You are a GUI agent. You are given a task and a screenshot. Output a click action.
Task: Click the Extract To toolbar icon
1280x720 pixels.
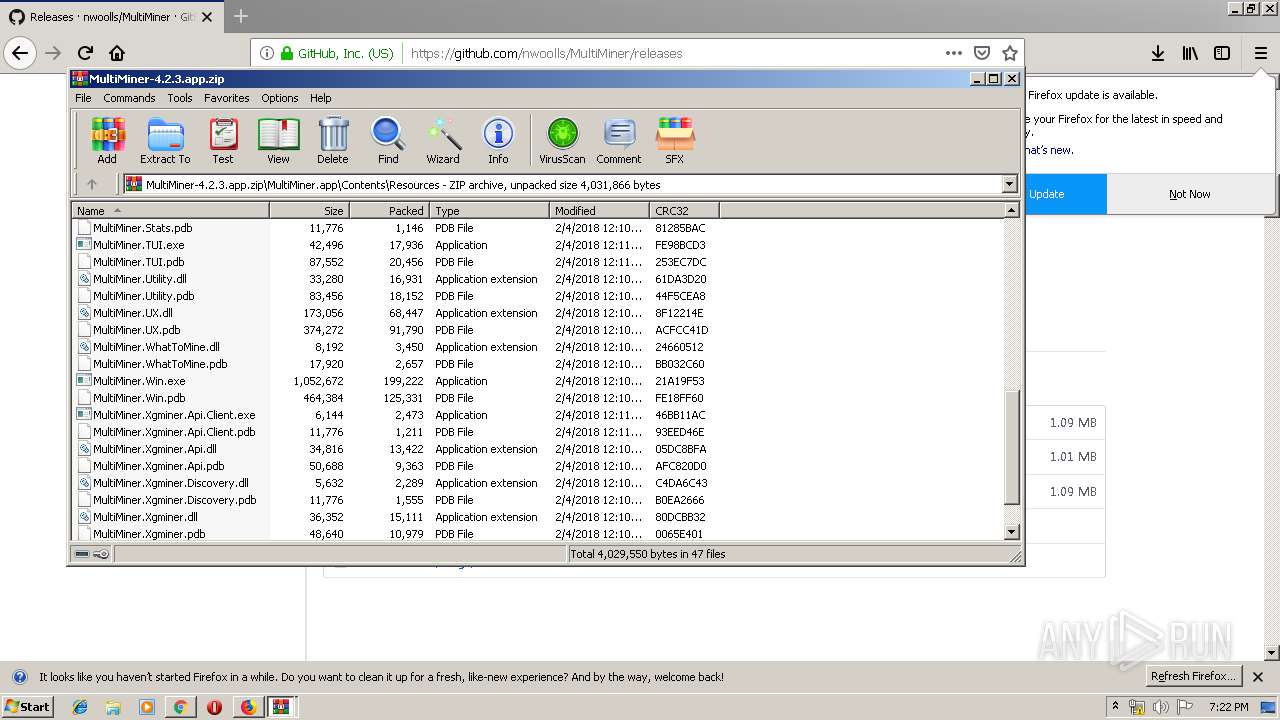165,140
